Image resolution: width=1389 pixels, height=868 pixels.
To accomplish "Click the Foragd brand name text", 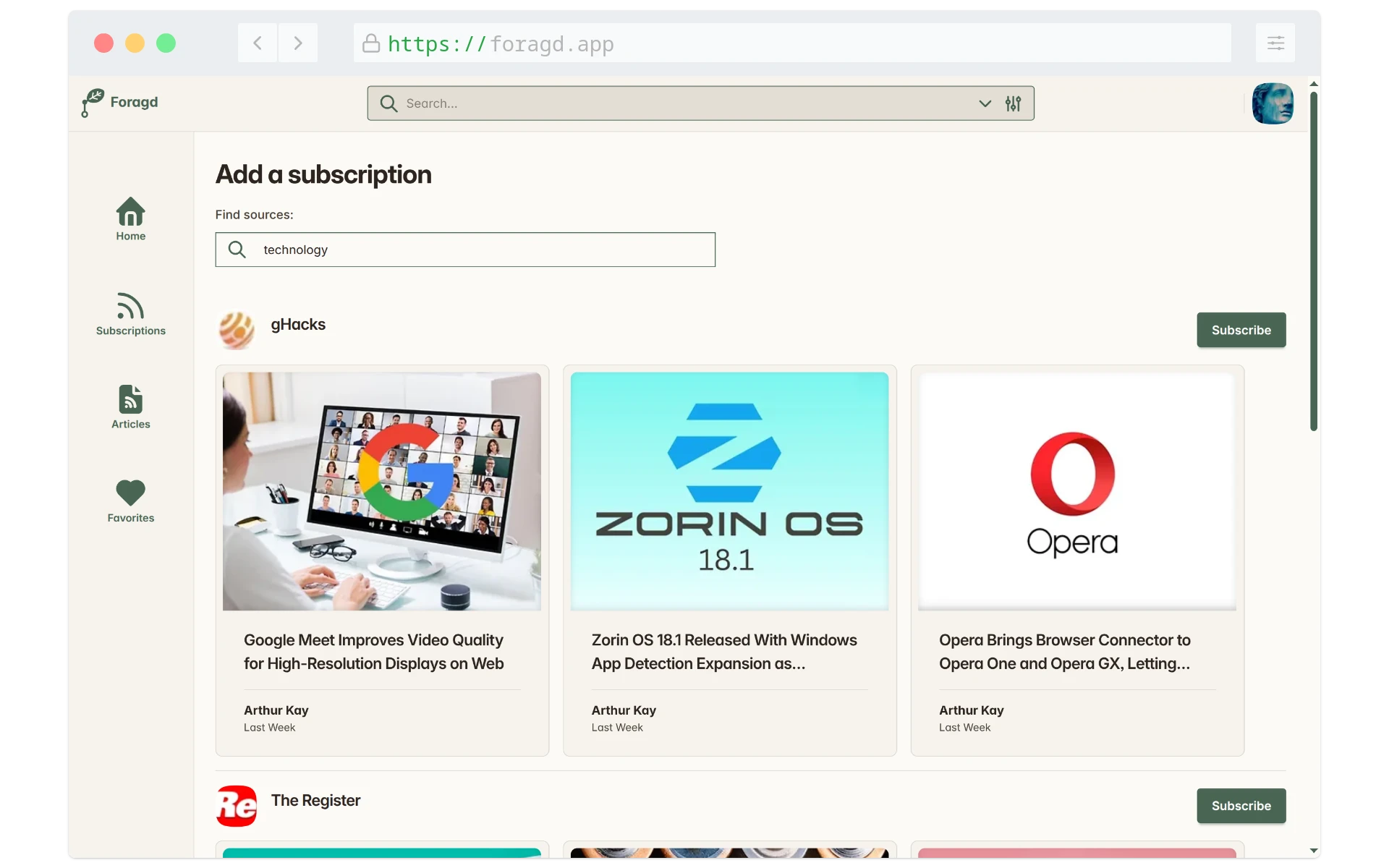I will coord(134,102).
